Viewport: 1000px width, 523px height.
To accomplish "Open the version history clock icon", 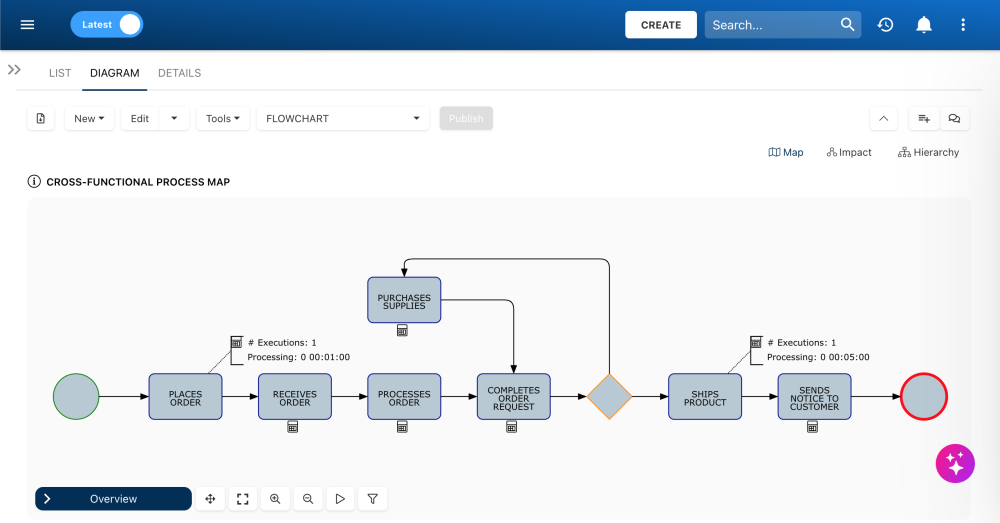I will click(x=885, y=25).
